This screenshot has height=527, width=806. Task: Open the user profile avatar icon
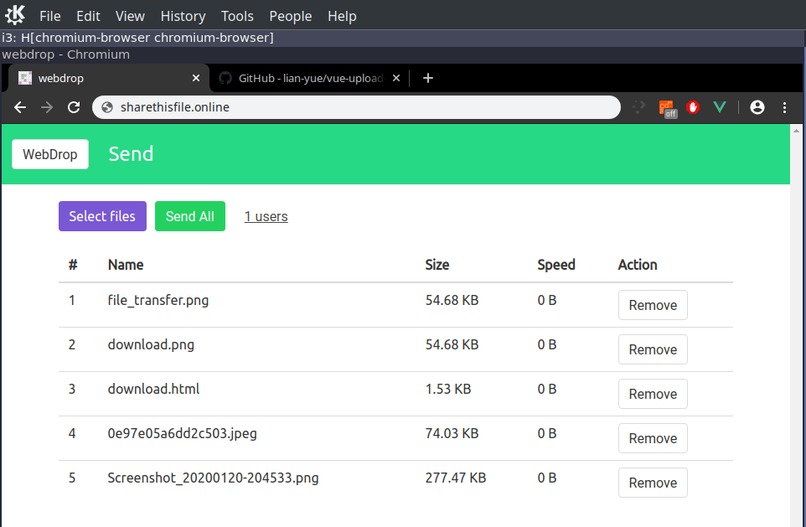[757, 107]
